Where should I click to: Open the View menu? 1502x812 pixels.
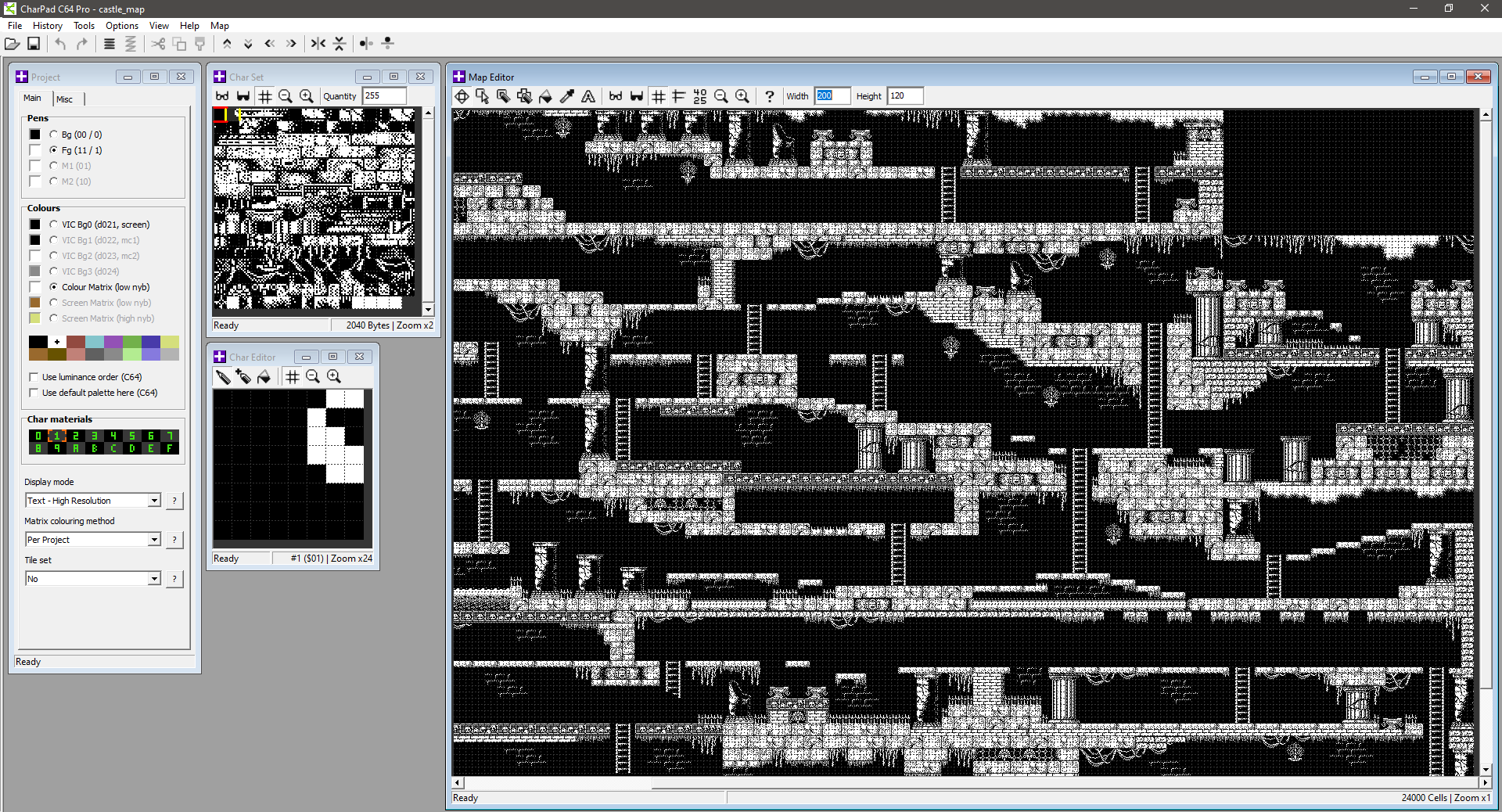(159, 26)
